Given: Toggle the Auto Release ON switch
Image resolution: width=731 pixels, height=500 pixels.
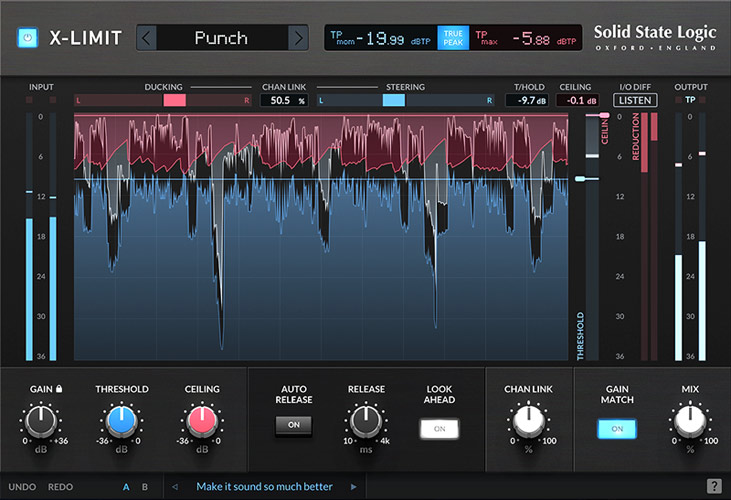Looking at the screenshot, I should tap(294, 426).
